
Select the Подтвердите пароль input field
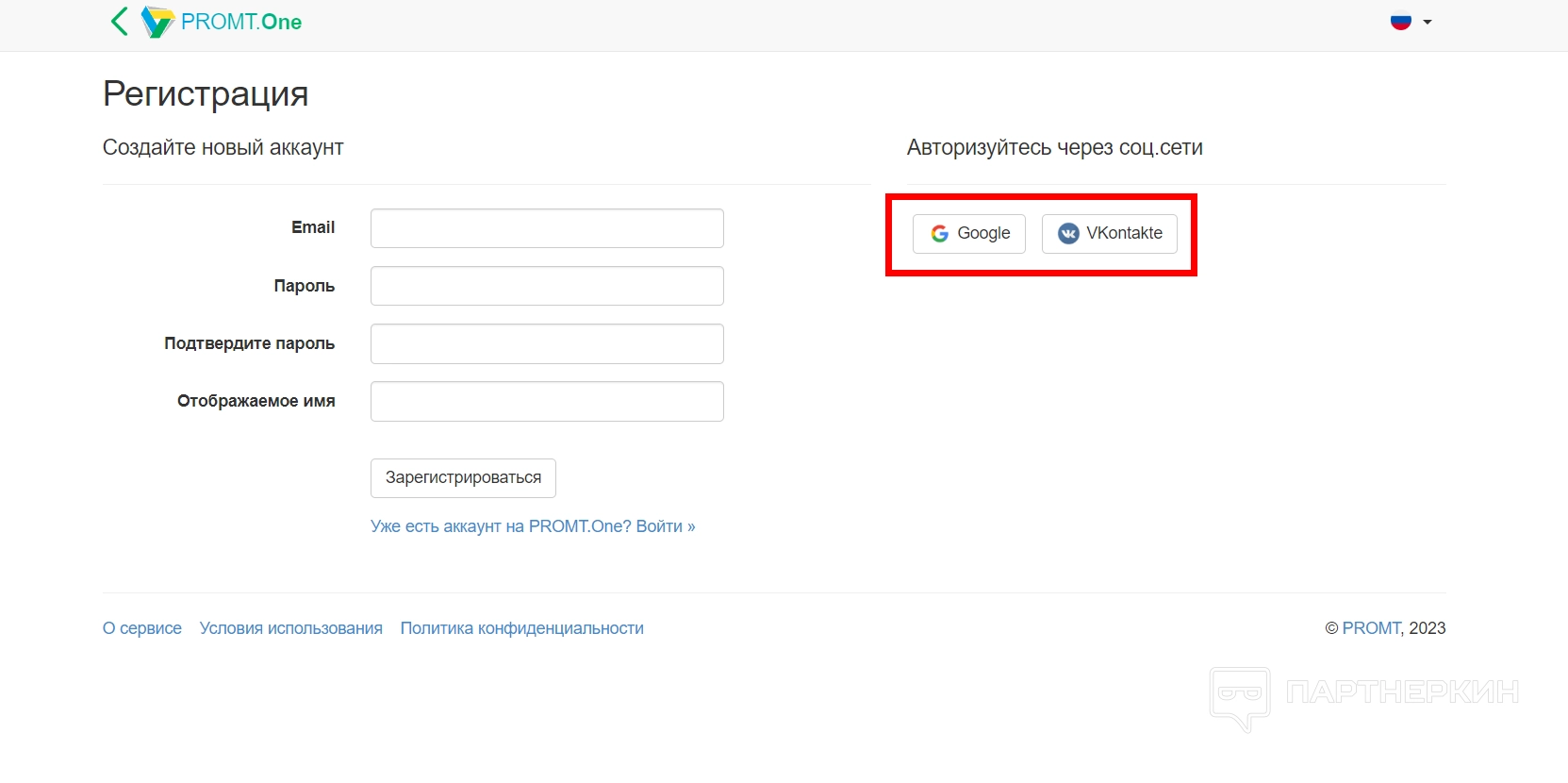point(547,343)
